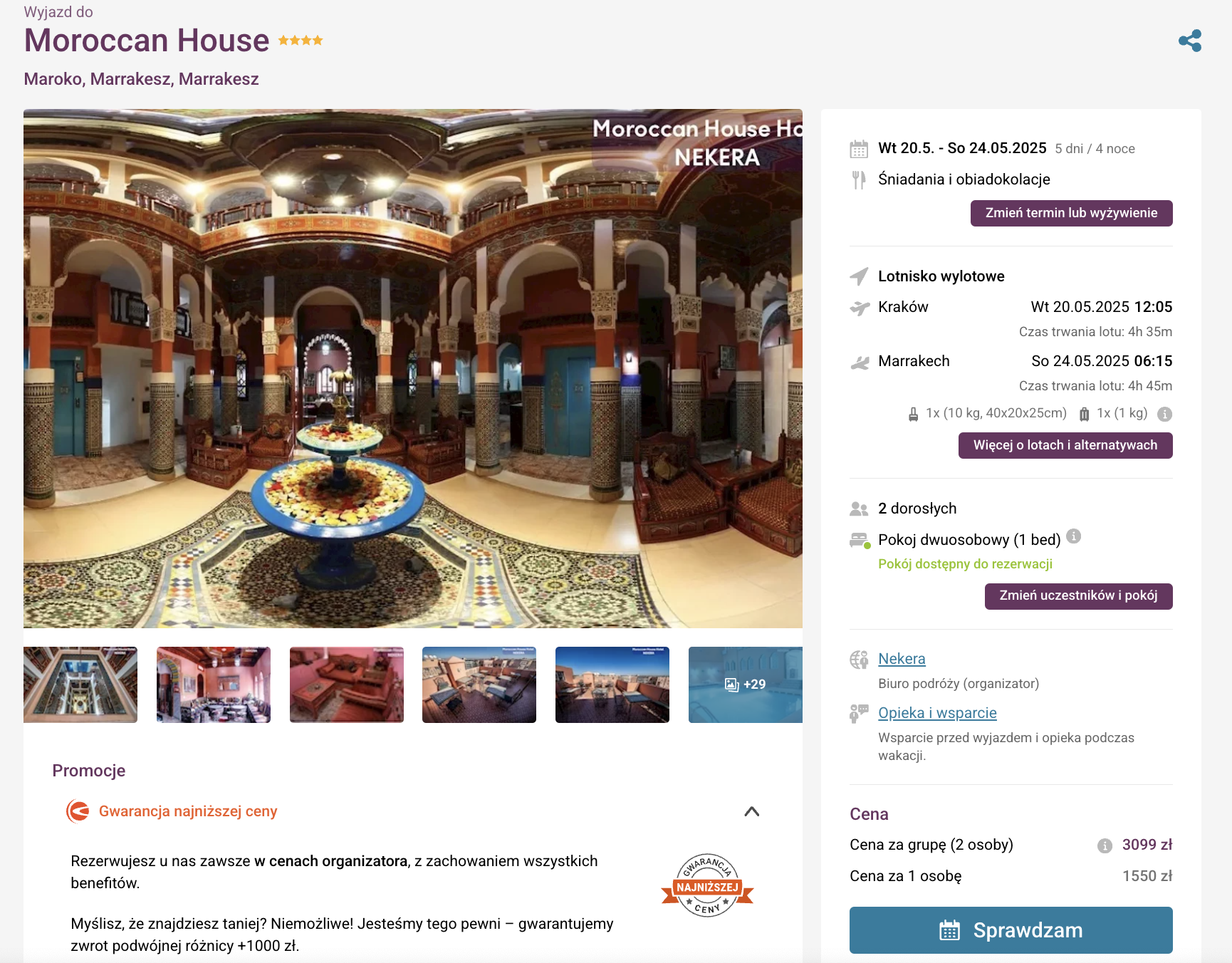Image resolution: width=1232 pixels, height=963 pixels.
Task: Click the info icon beside Pokoj dwuosobowy
Action: click(1074, 536)
